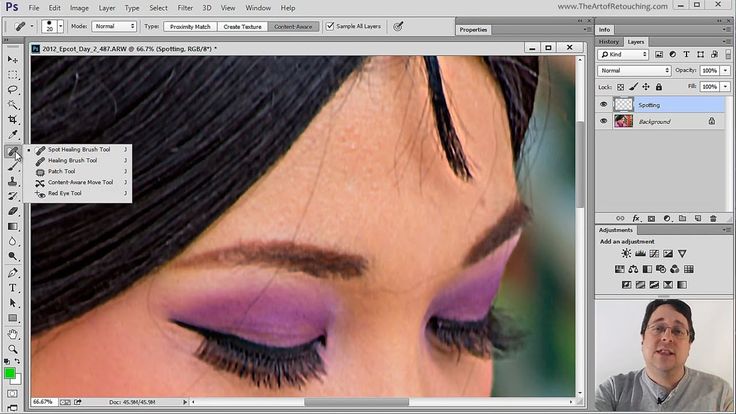
Task: Select the Rectangle shape tool
Action: coord(13,318)
